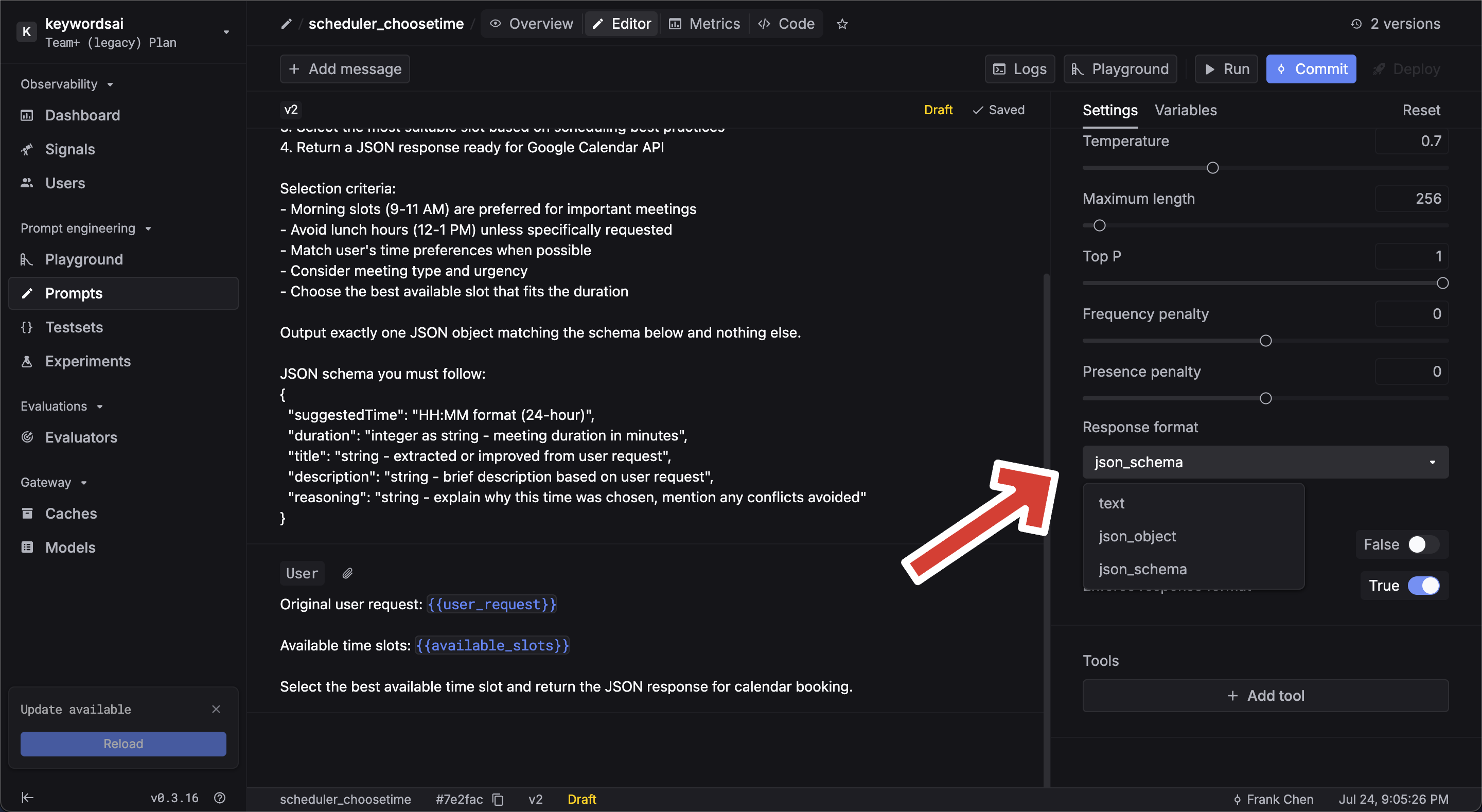The image size is (1482, 812).
Task: Click the pencil icon before scheduler_choosetime
Action: 286,24
